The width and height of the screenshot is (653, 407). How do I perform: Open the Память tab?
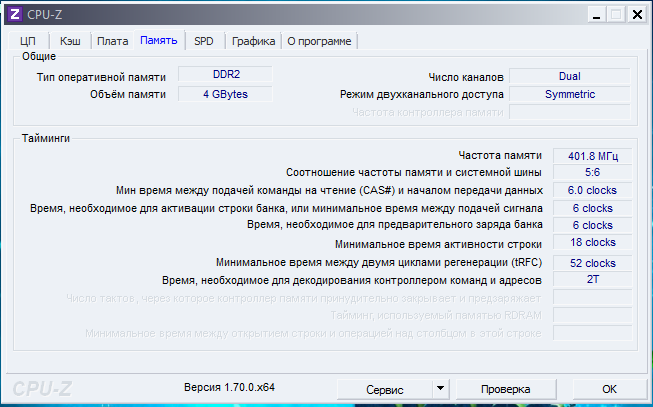(x=159, y=40)
